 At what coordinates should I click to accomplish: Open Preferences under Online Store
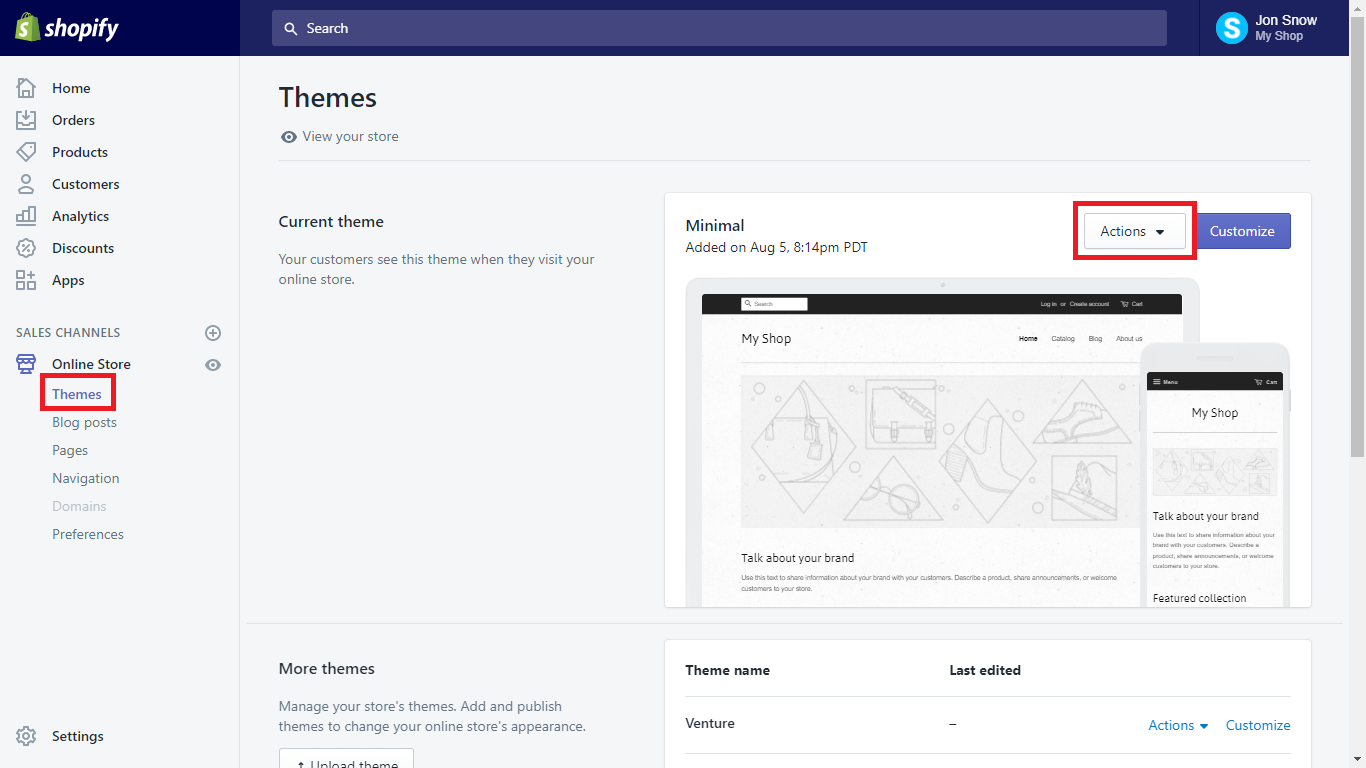[x=88, y=534]
